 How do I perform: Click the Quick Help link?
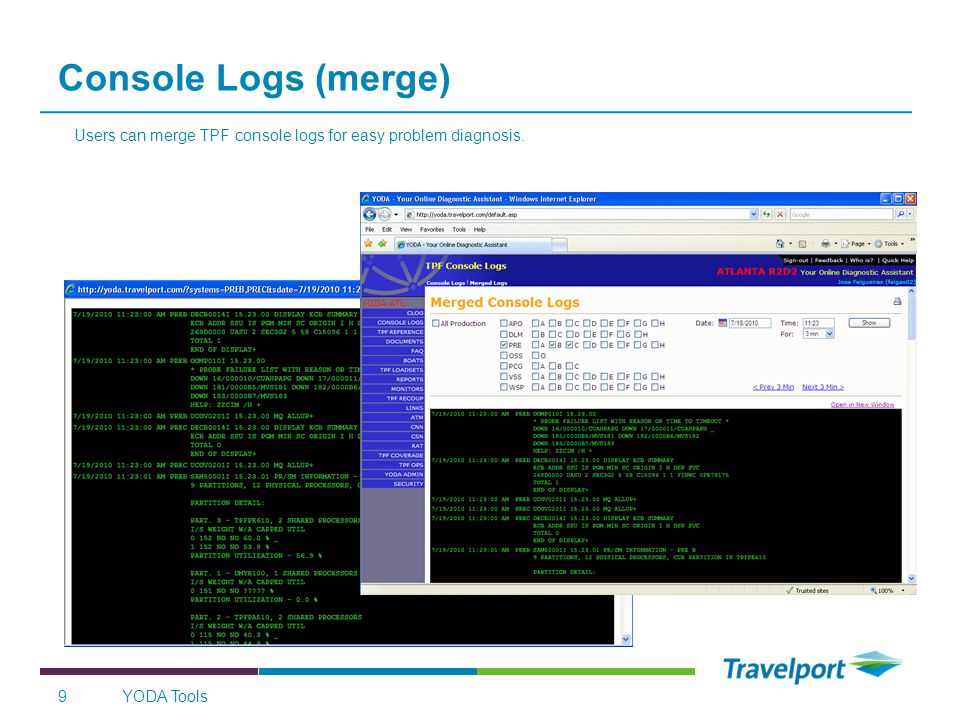tap(898, 260)
